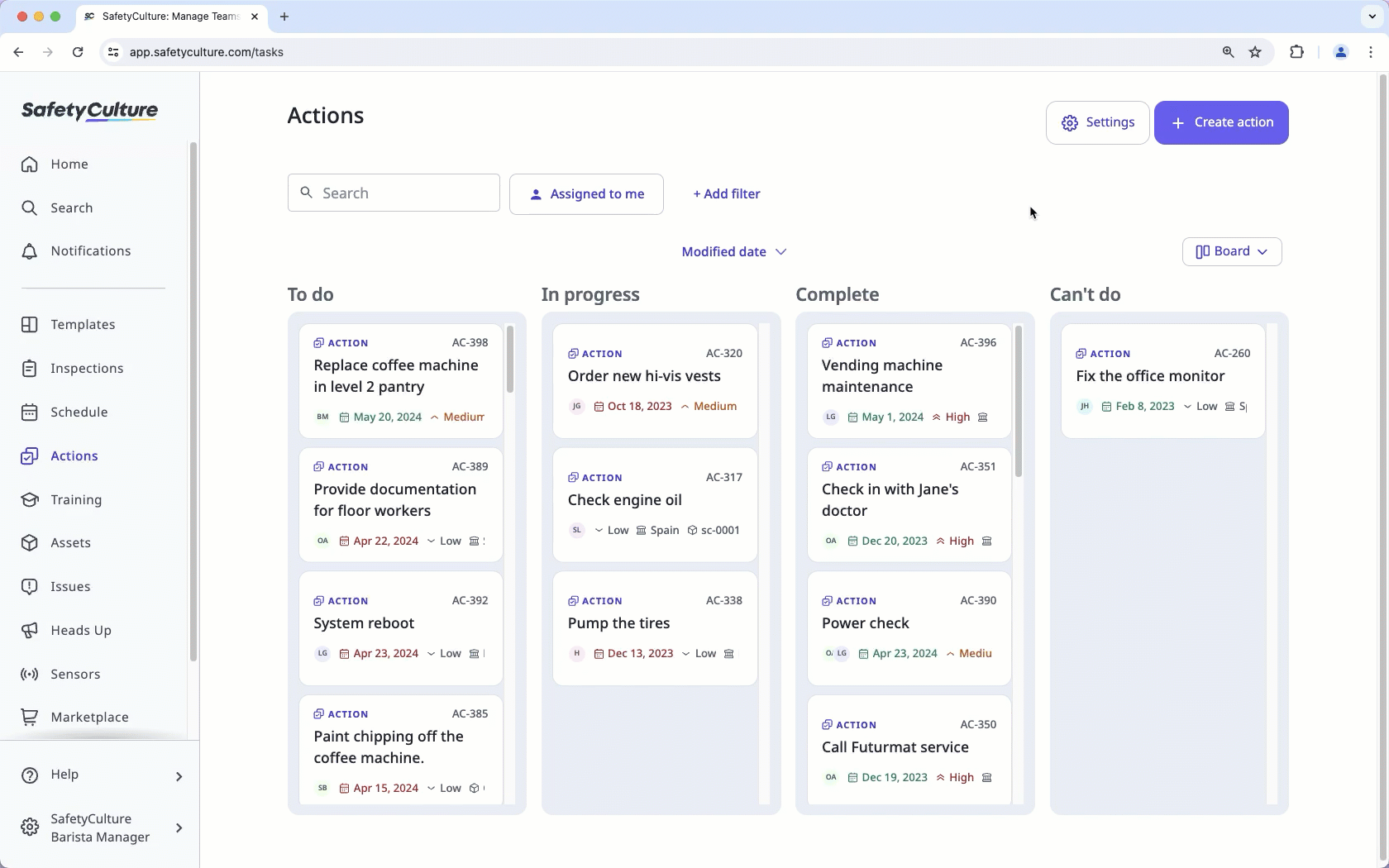Click sc-0001 asset tag on Check engine oil
1389x868 pixels.
(714, 531)
